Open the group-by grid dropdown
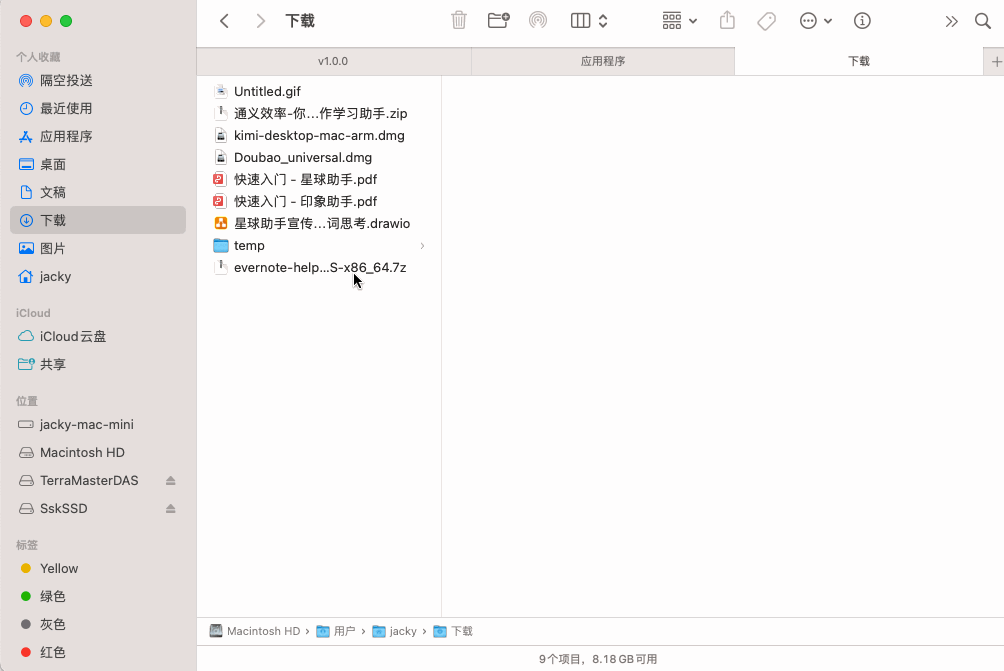Screen dimensions: 1004x671 click(680, 20)
